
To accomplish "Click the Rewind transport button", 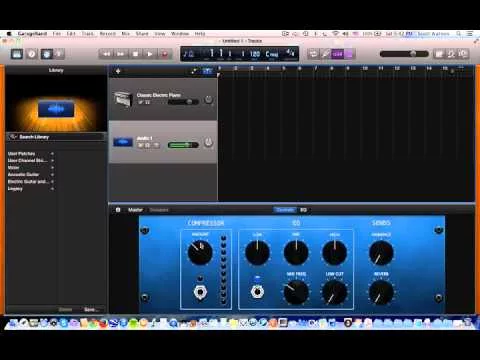I will click(x=106, y=54).
